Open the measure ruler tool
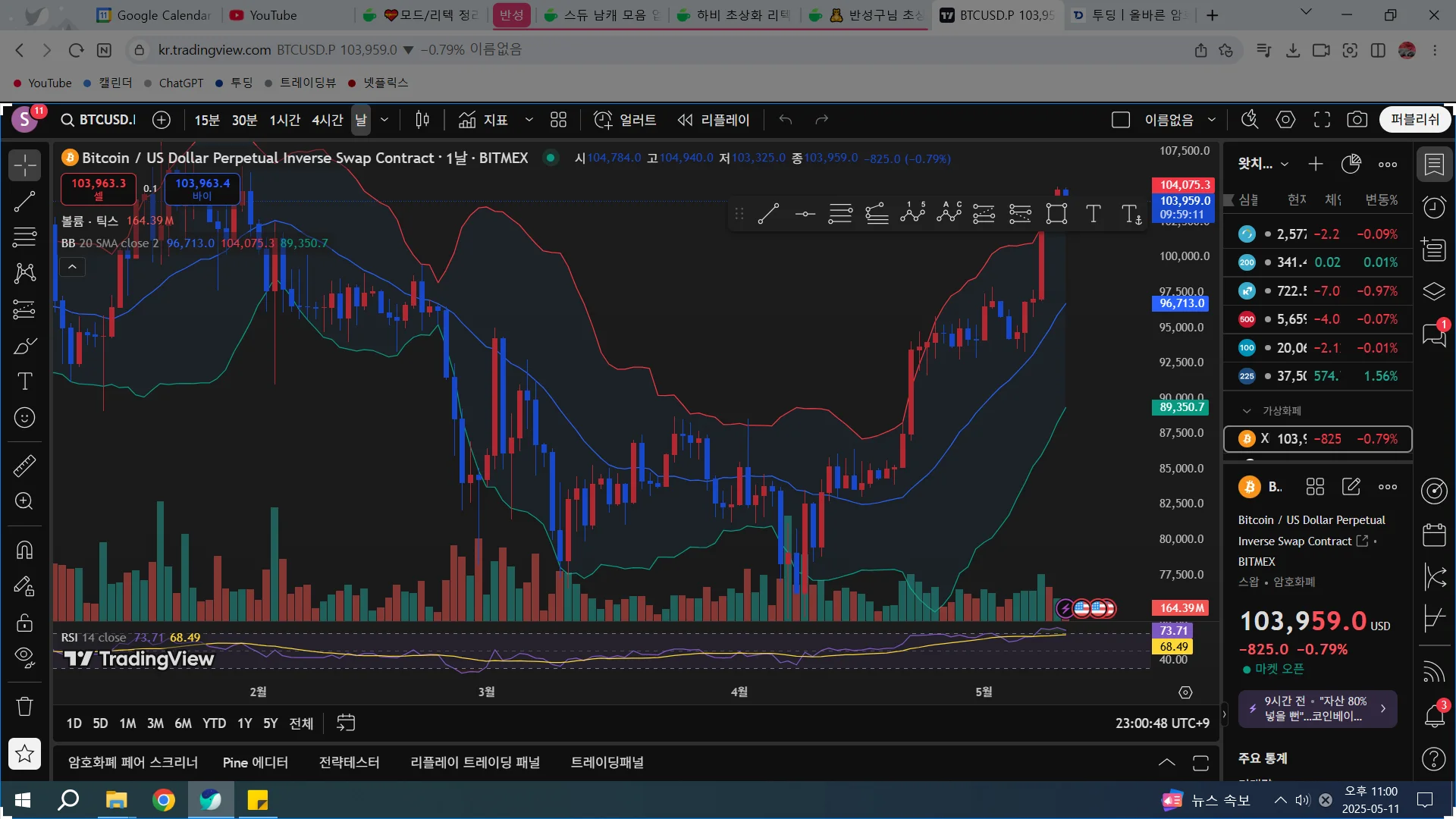The image size is (1456, 819). click(24, 465)
